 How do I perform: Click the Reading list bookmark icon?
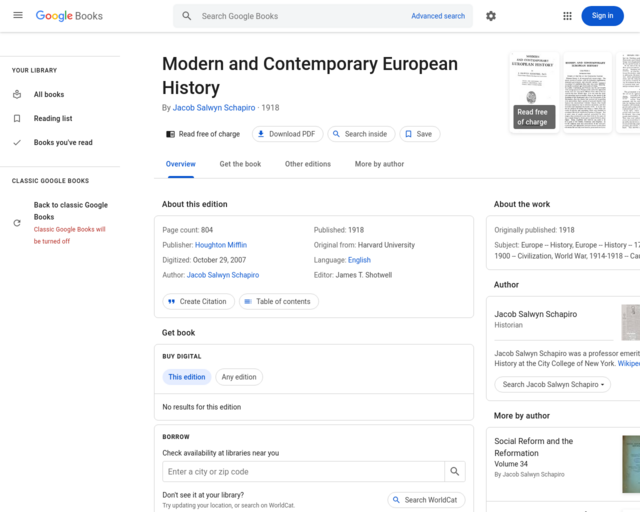point(17,118)
